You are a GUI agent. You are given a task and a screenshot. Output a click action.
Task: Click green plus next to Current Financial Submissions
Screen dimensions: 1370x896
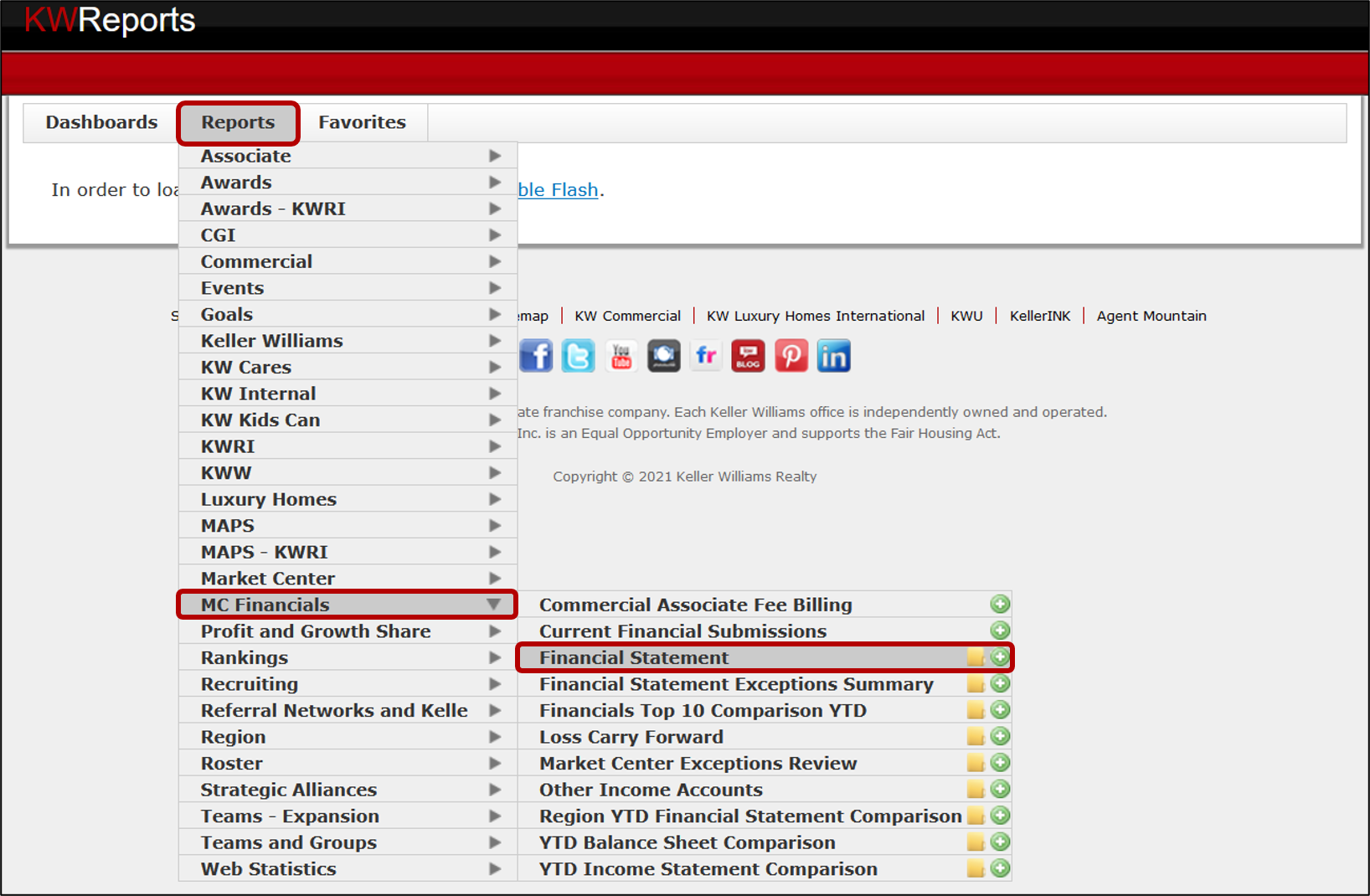(1000, 631)
